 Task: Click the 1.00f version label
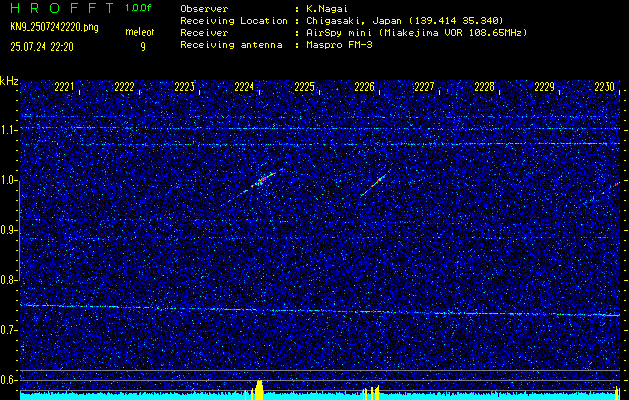tap(138, 8)
